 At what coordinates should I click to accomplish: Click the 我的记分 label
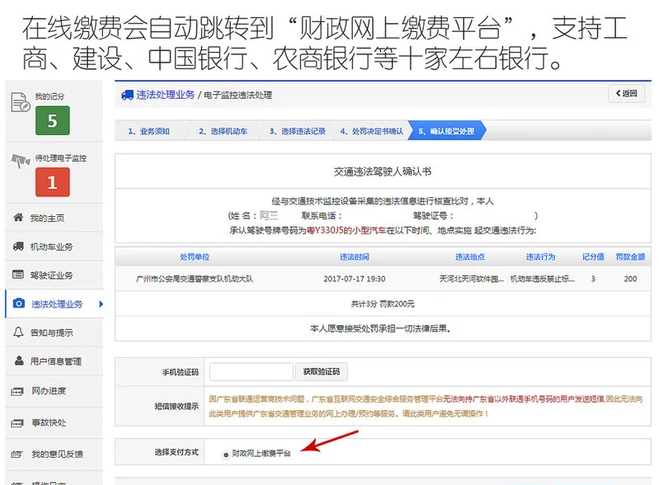pos(50,96)
